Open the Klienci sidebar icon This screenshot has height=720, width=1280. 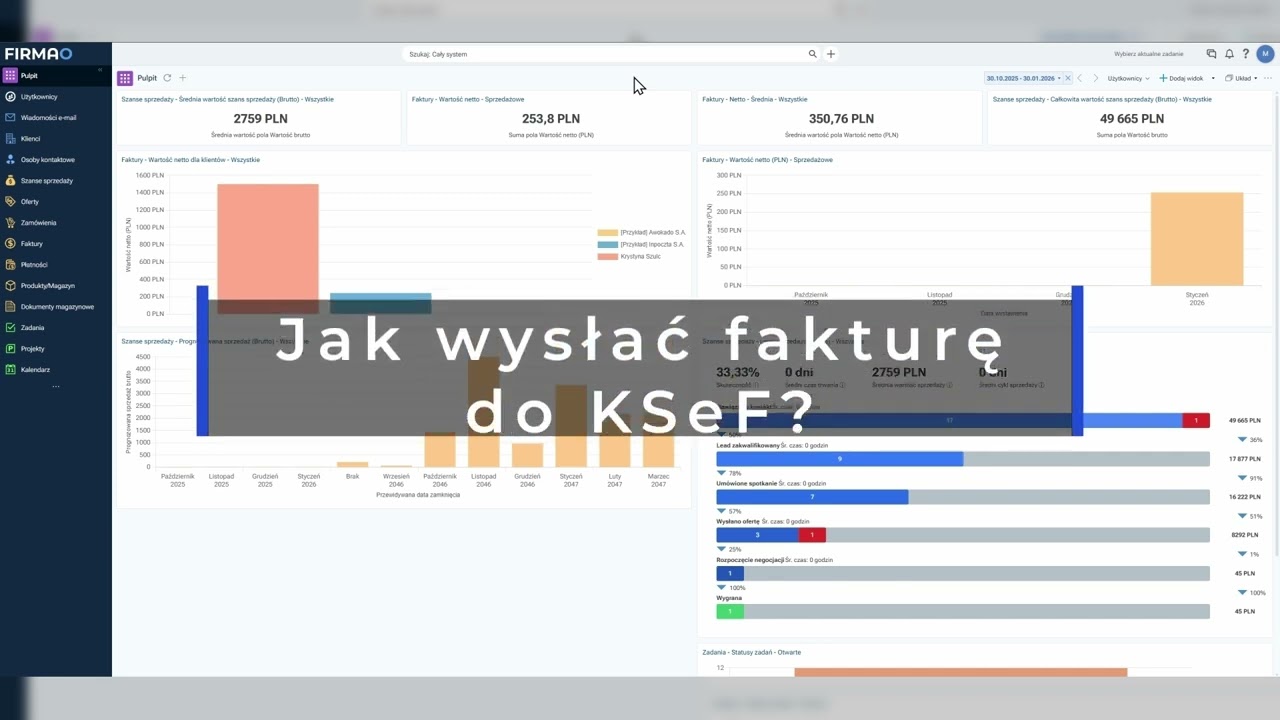pos(10,139)
